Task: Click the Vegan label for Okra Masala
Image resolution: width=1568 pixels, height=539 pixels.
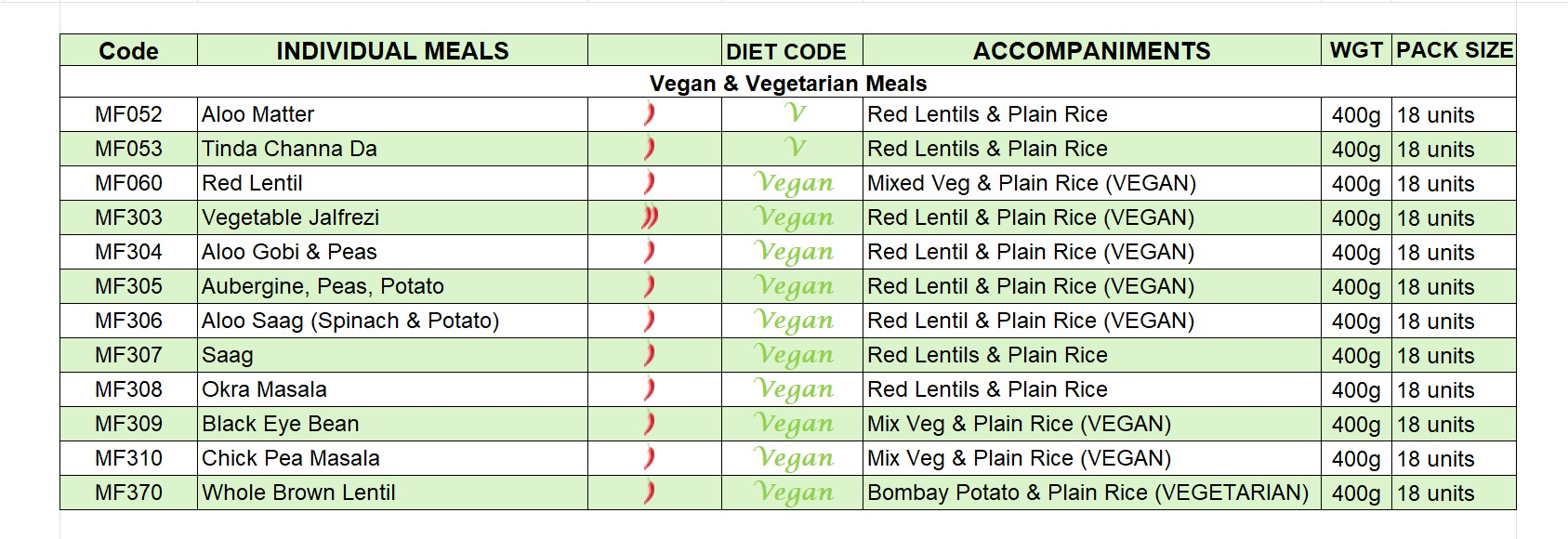Action: point(794,390)
